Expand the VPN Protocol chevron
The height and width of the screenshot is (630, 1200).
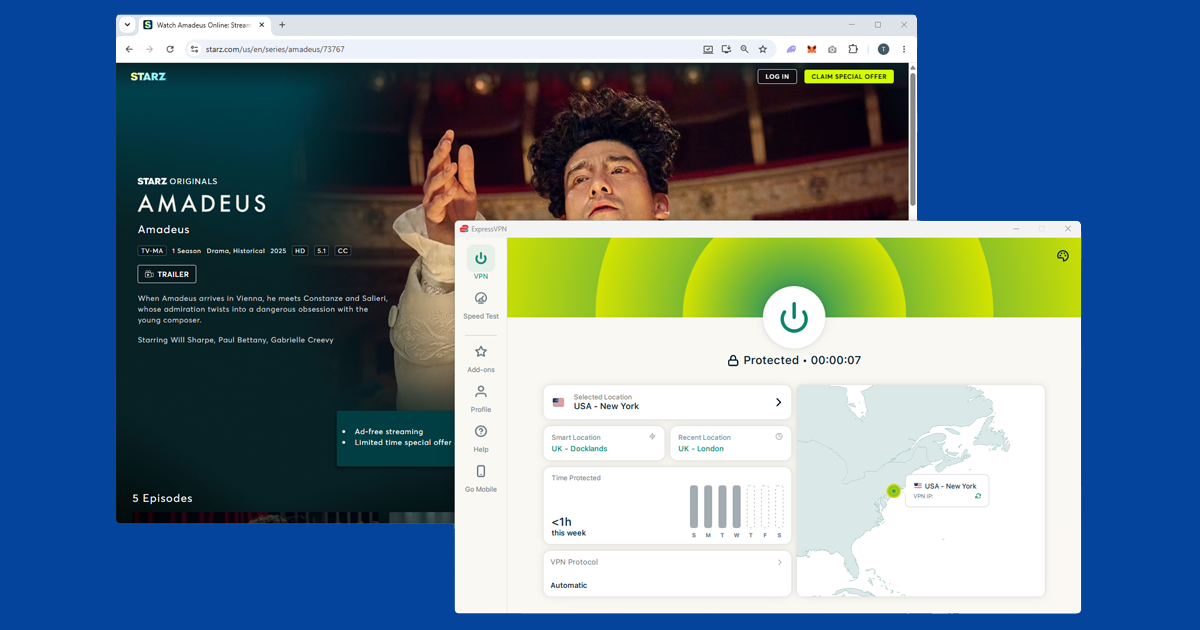780,562
